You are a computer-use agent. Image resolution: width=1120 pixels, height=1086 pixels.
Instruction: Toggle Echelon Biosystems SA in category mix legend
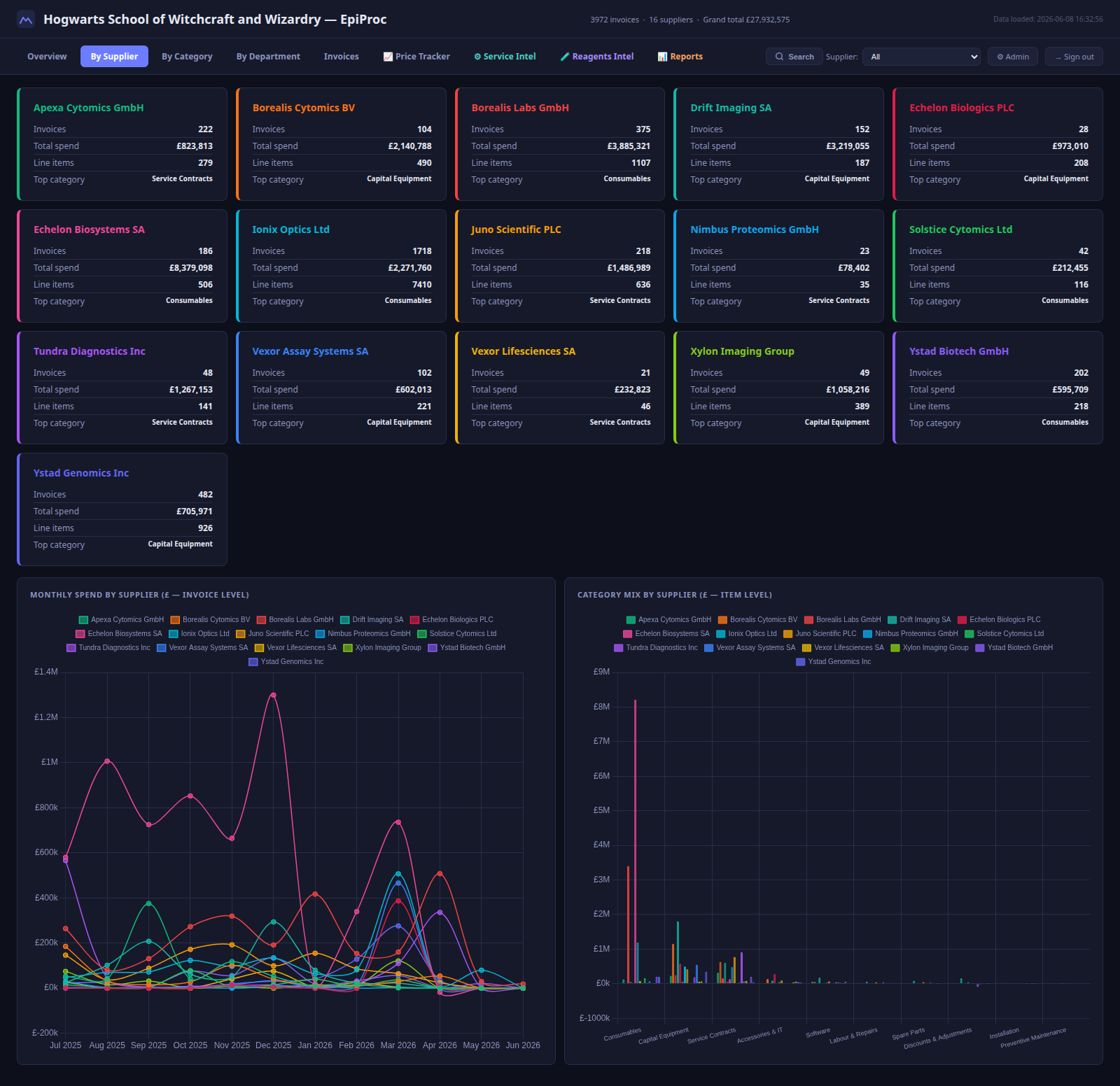666,634
